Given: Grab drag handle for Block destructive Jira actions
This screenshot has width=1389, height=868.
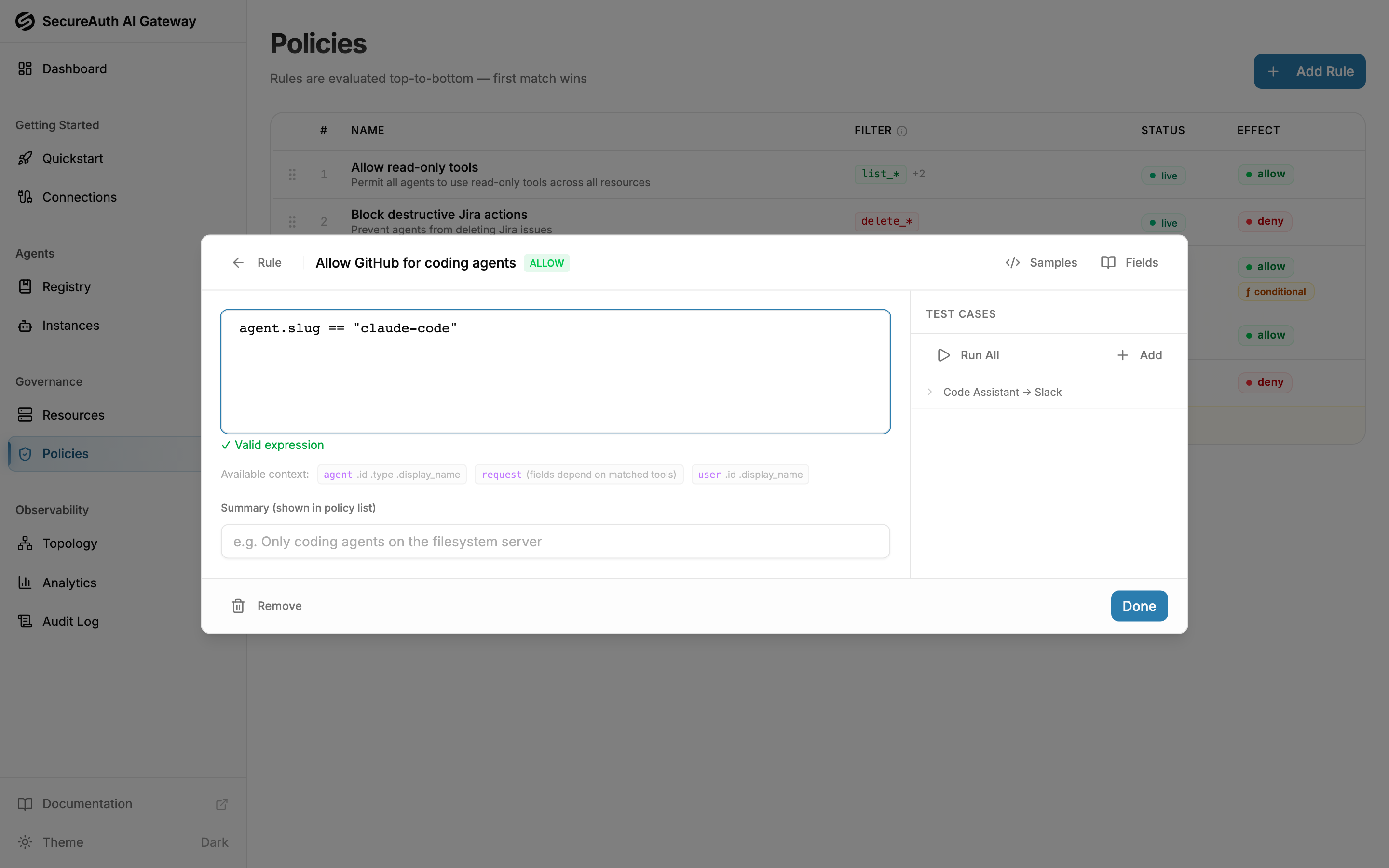Looking at the screenshot, I should pyautogui.click(x=292, y=222).
